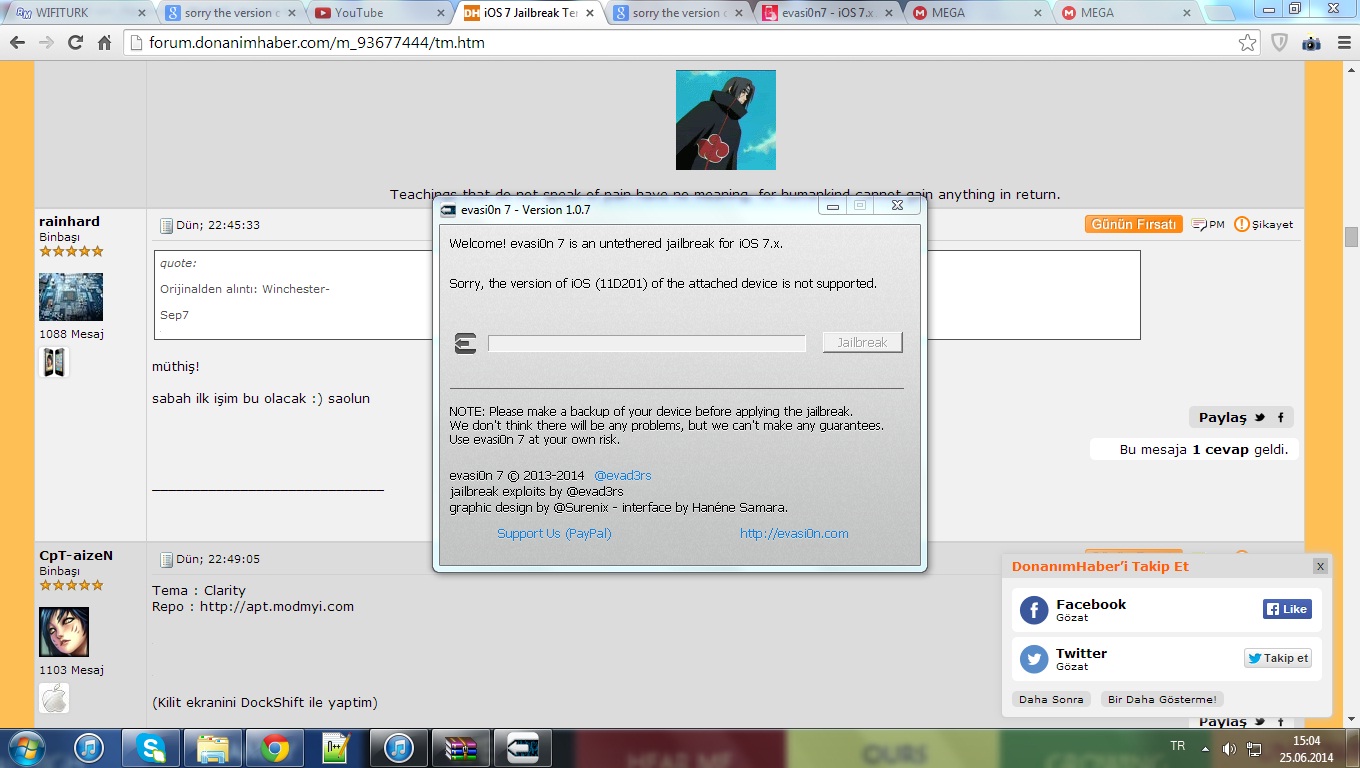Open CpT-aizeN's user profile name
The width and height of the screenshot is (1360, 768).
(x=76, y=555)
